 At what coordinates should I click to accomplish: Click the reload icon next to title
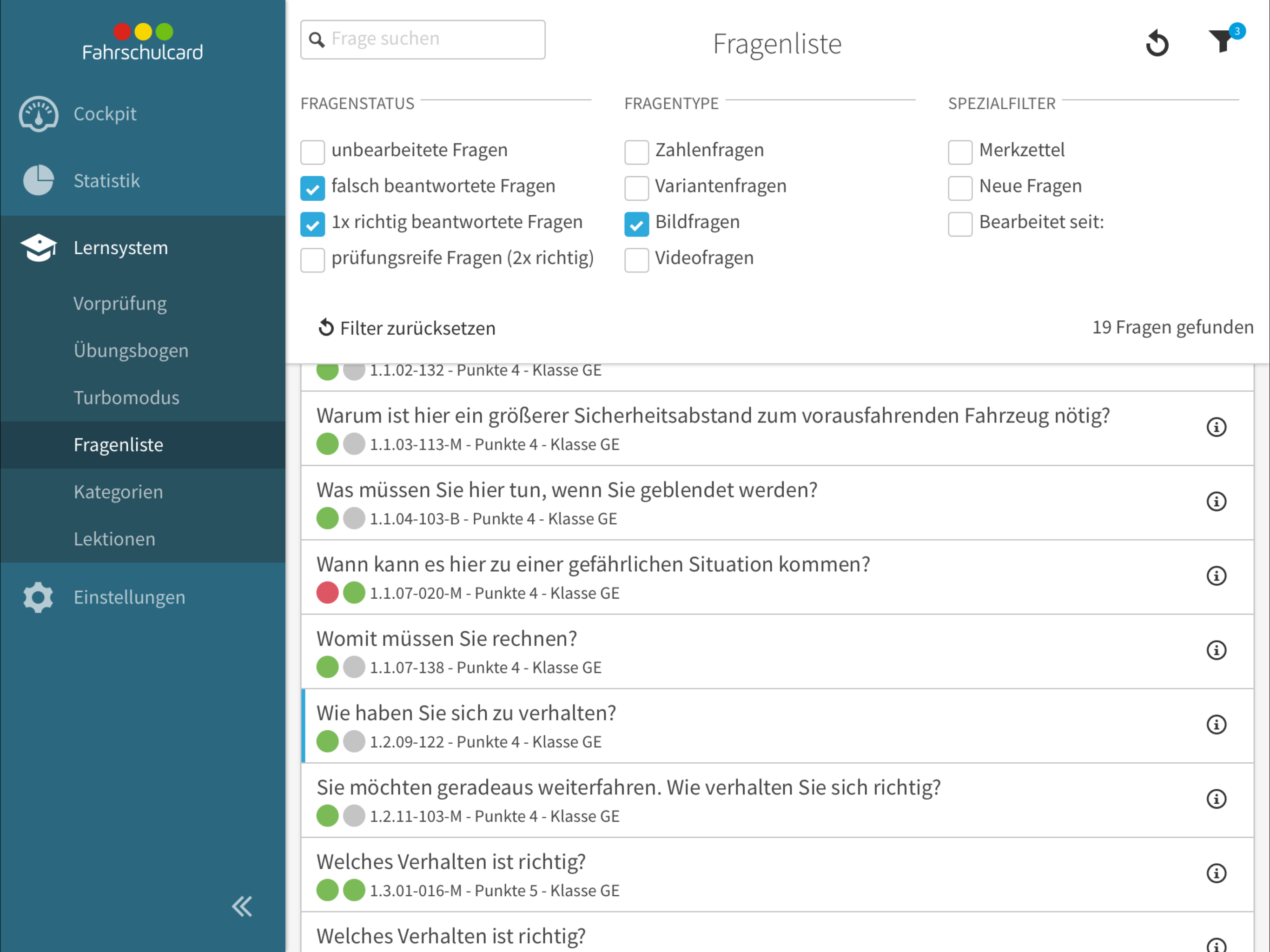click(x=1157, y=44)
